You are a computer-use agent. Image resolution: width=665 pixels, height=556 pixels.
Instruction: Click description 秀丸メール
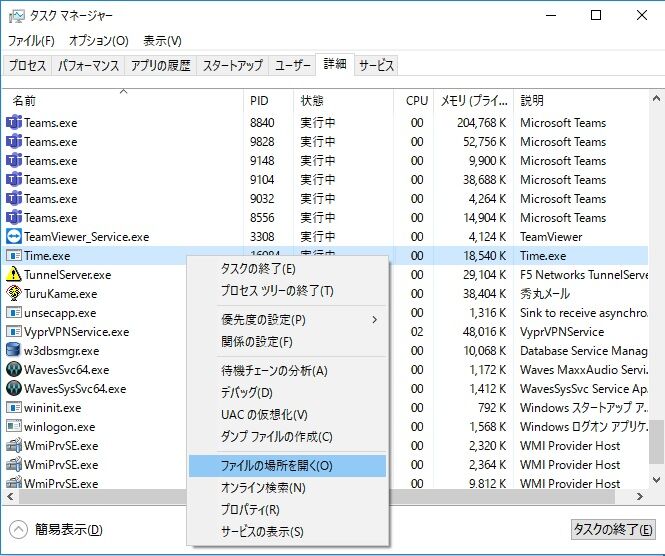pos(545,293)
